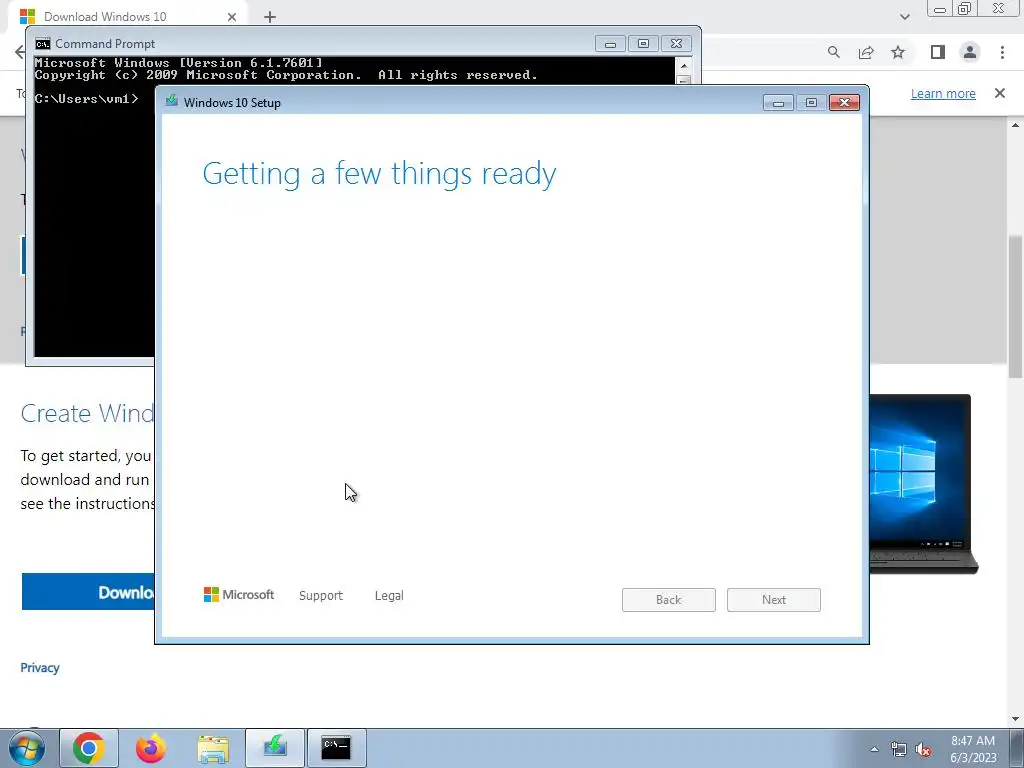Open the Windows Start menu

[x=27, y=748]
